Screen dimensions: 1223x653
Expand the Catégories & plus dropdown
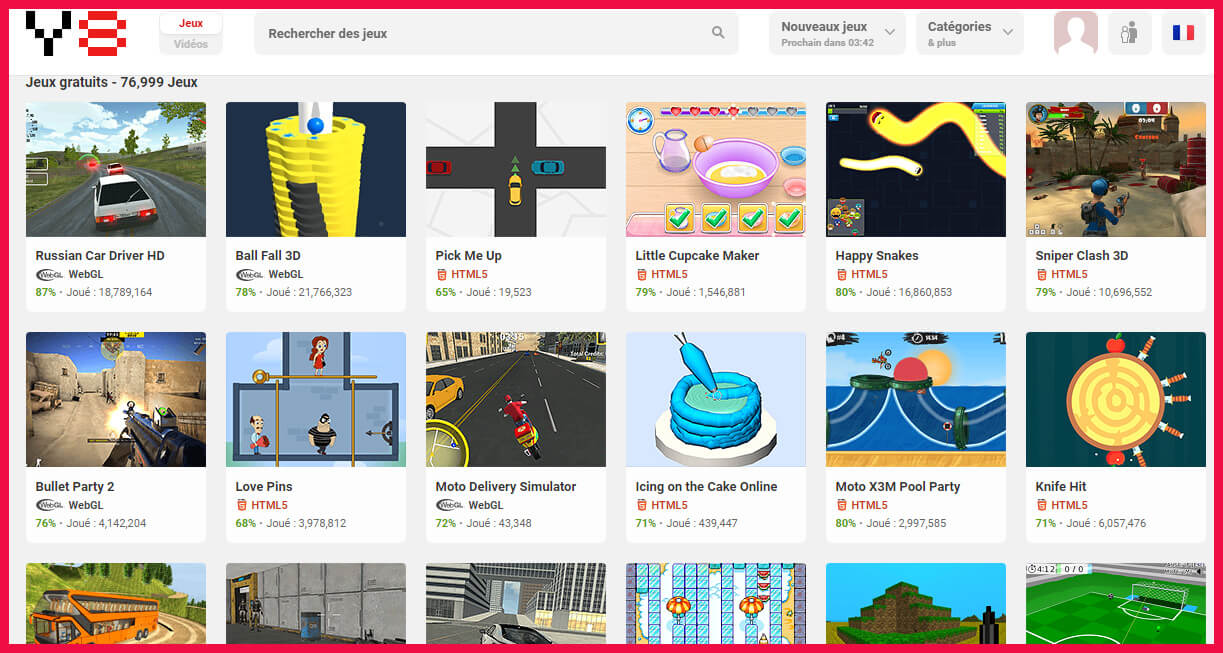970,33
